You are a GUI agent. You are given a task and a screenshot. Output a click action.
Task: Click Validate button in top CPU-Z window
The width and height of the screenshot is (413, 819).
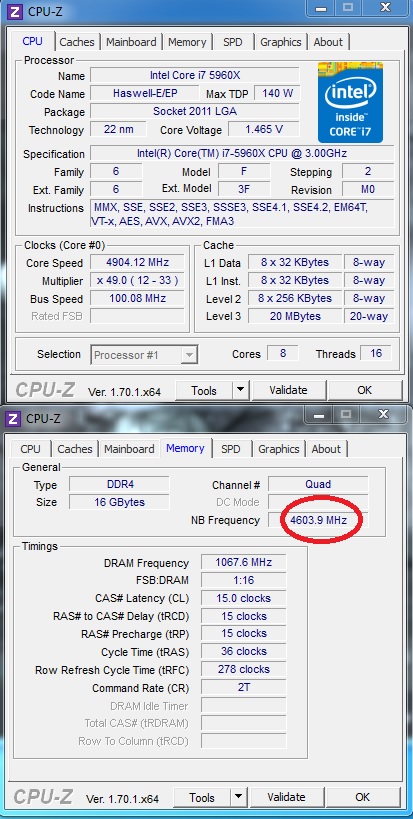[288, 390]
